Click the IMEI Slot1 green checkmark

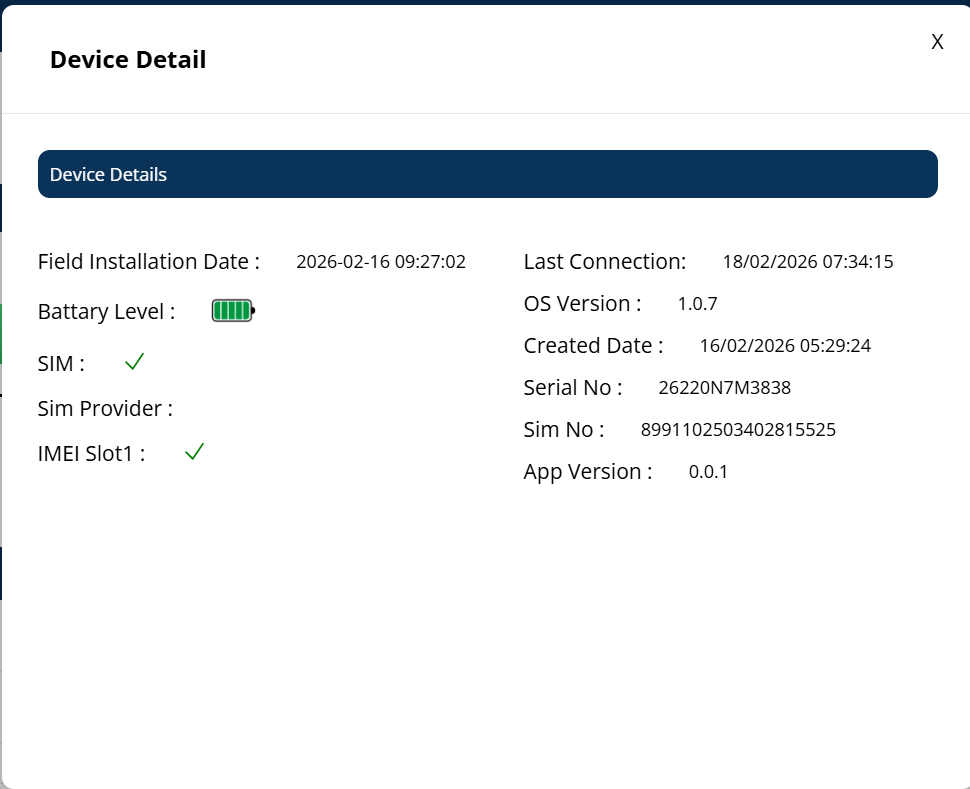(195, 452)
